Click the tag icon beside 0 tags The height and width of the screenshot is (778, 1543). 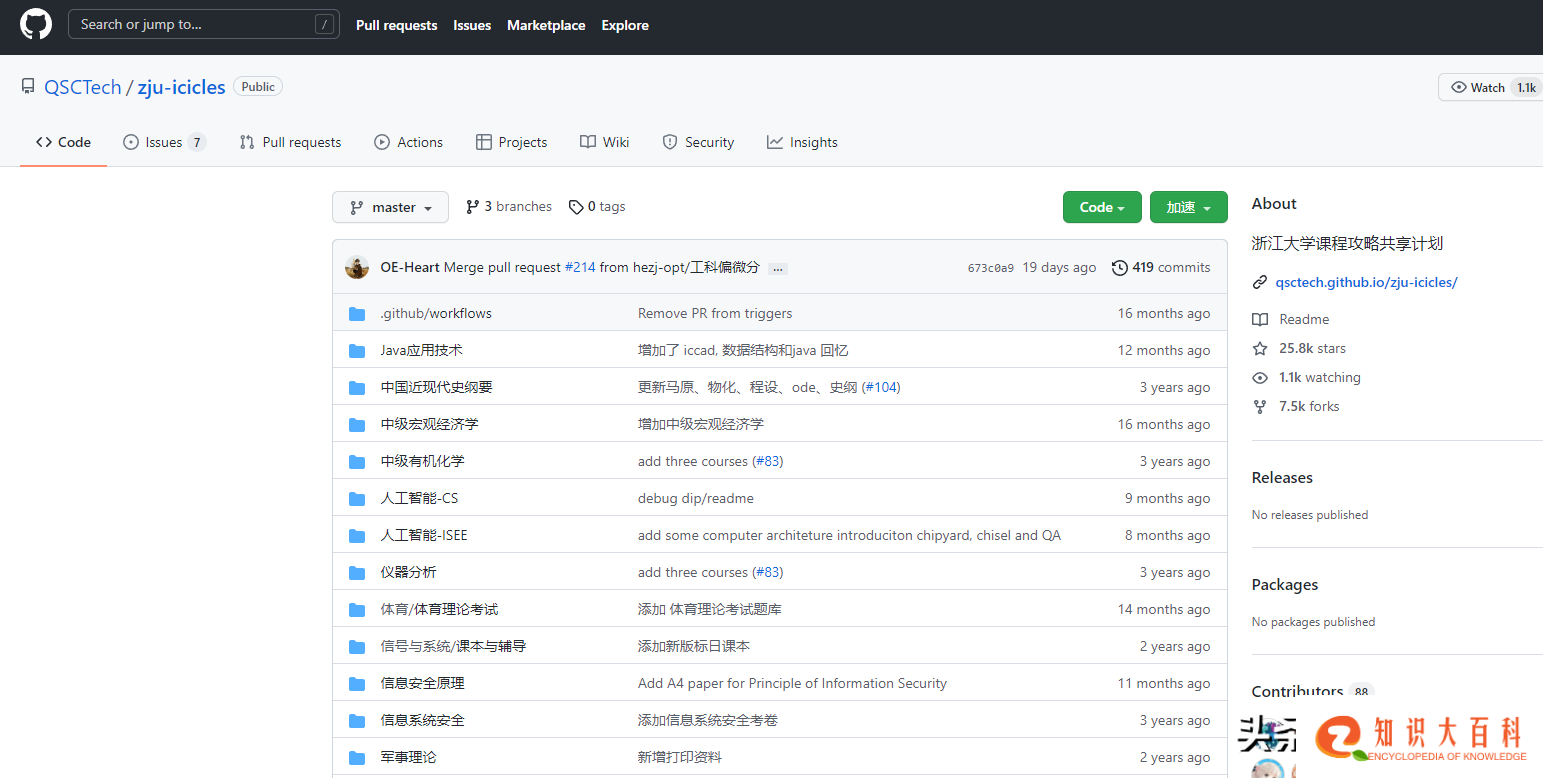point(576,207)
